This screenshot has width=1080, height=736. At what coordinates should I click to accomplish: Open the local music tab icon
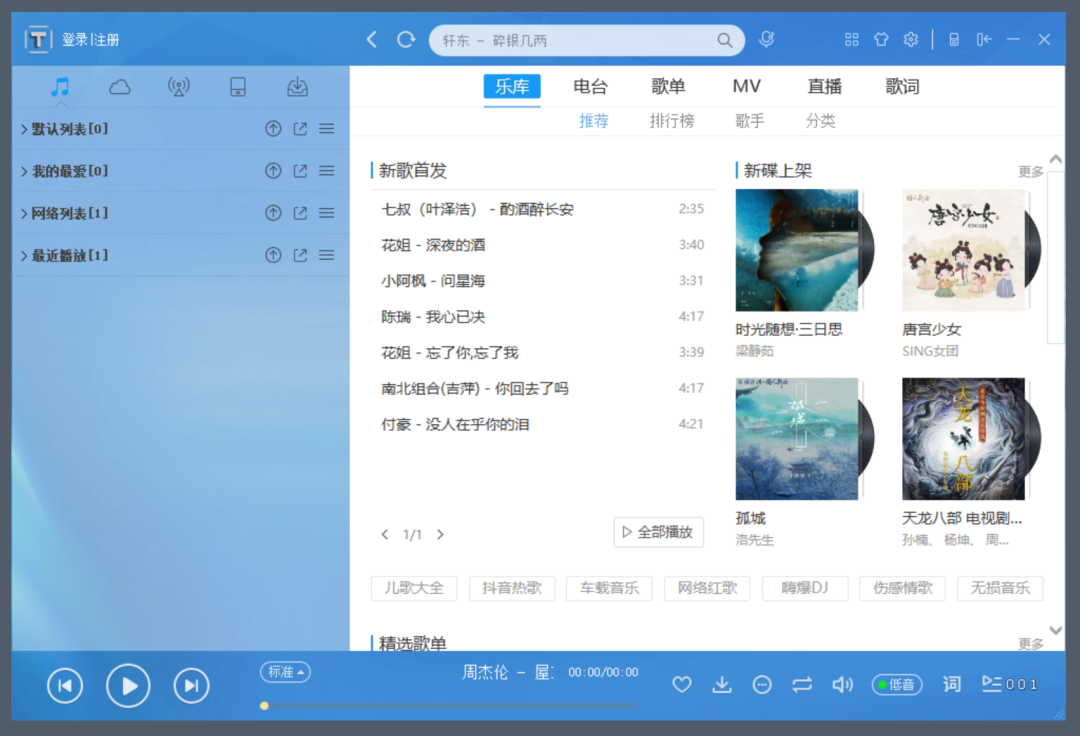61,87
